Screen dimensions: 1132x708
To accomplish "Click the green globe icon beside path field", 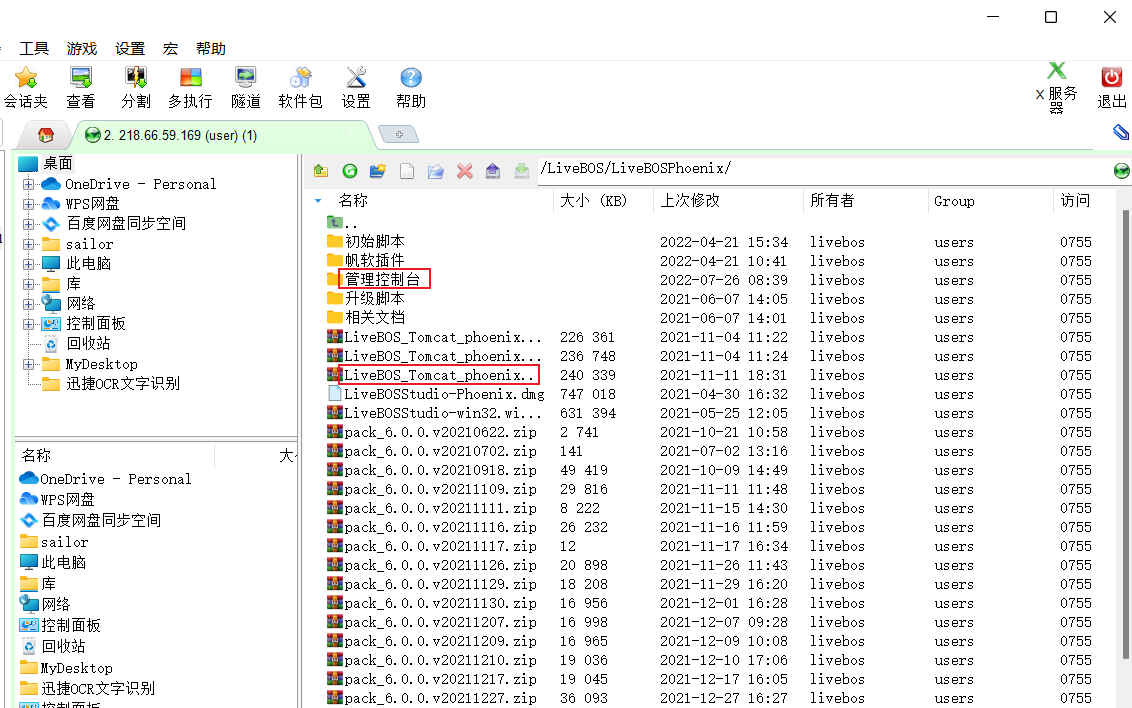I will (1121, 171).
